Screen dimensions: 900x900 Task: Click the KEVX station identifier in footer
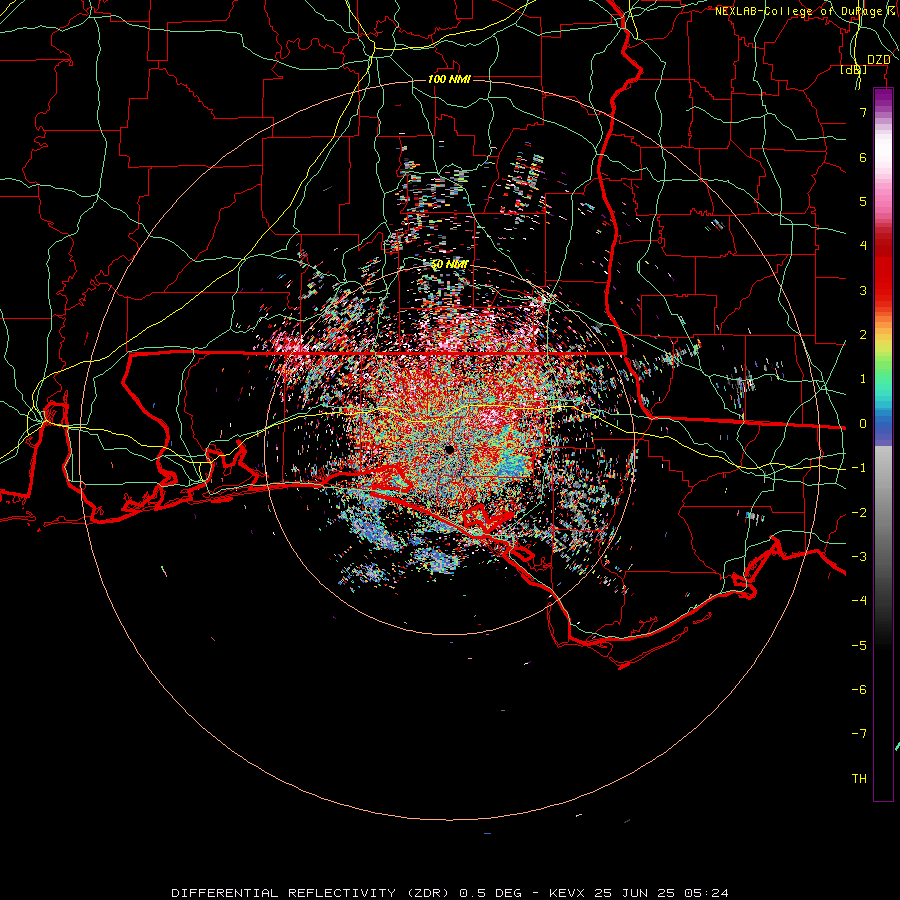click(567, 893)
